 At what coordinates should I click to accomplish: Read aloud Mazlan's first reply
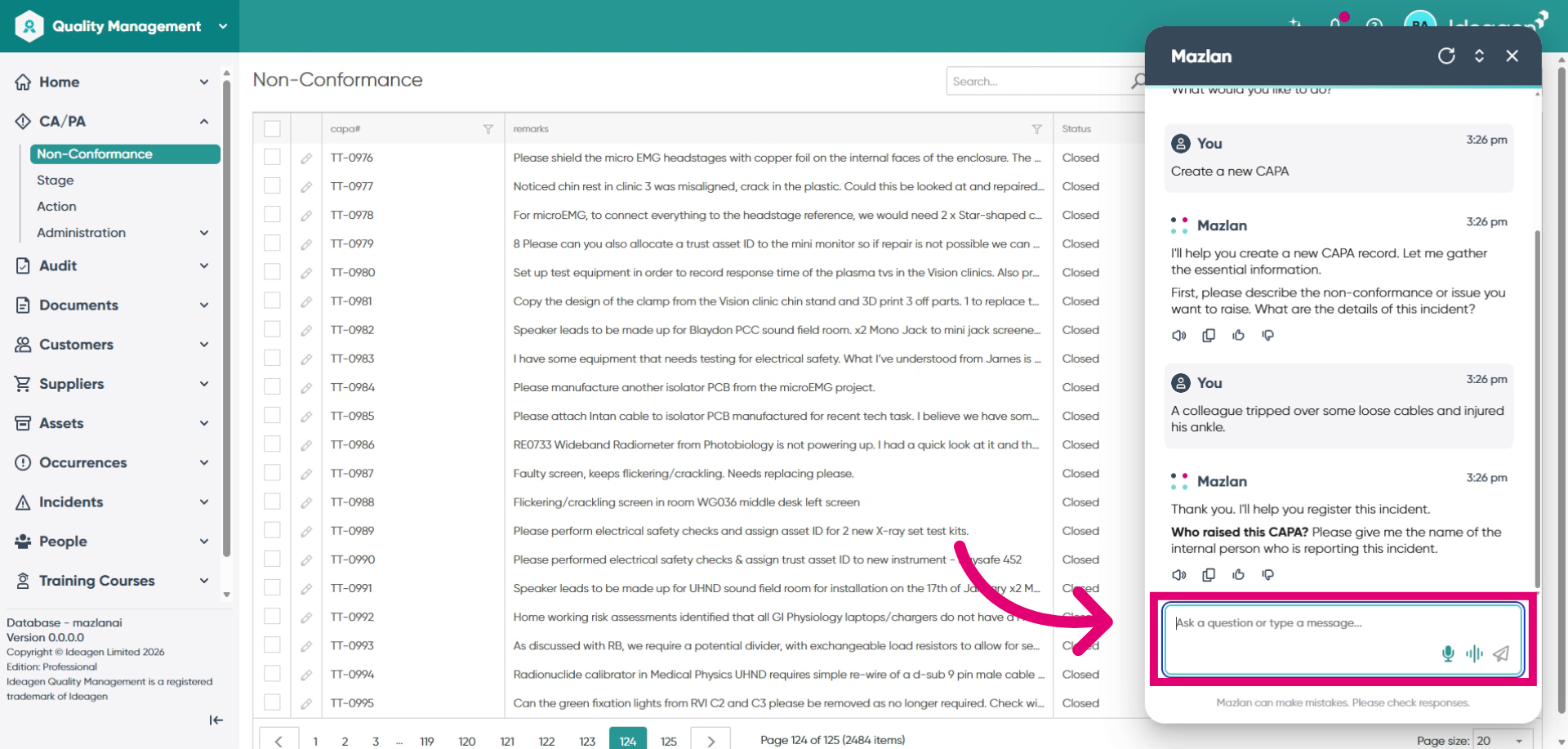[x=1179, y=335]
